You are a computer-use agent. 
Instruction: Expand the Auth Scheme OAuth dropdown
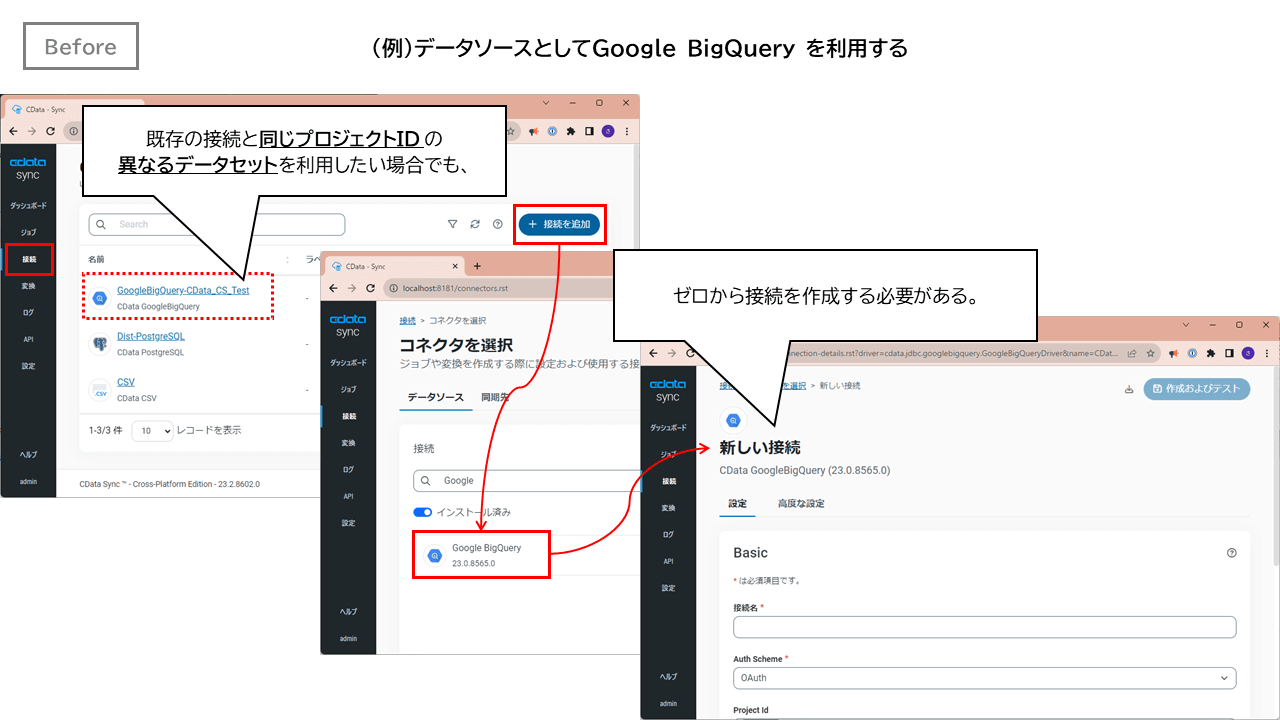984,678
